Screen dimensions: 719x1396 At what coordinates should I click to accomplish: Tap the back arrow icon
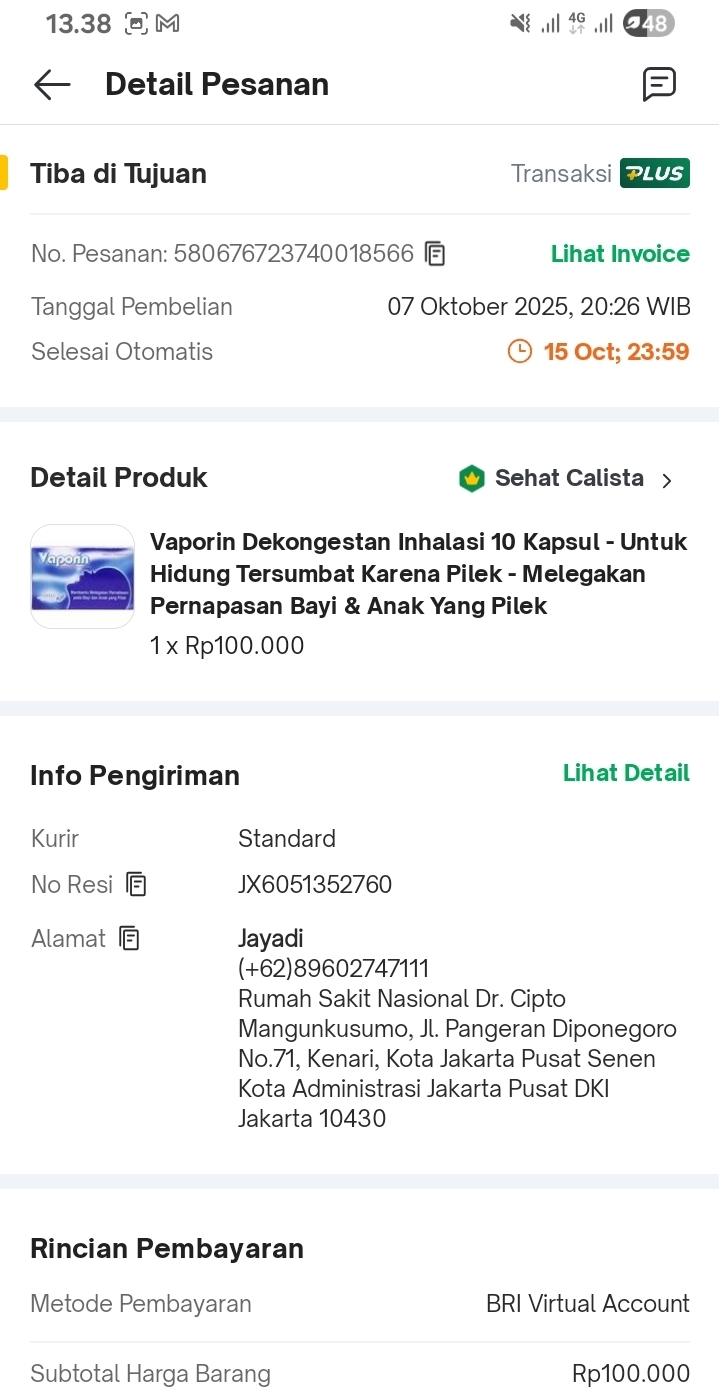tap(52, 85)
